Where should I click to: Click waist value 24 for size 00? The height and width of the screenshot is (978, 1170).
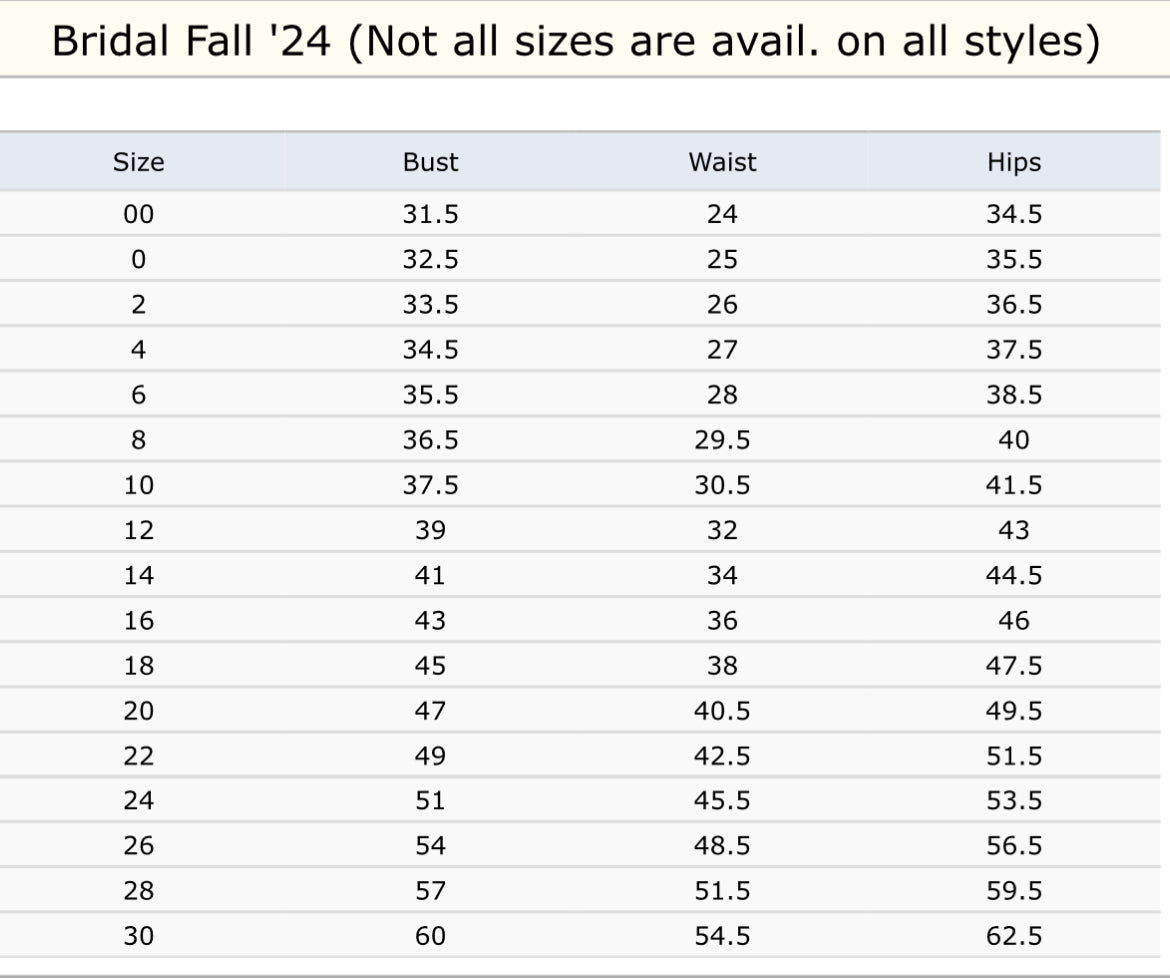722,214
